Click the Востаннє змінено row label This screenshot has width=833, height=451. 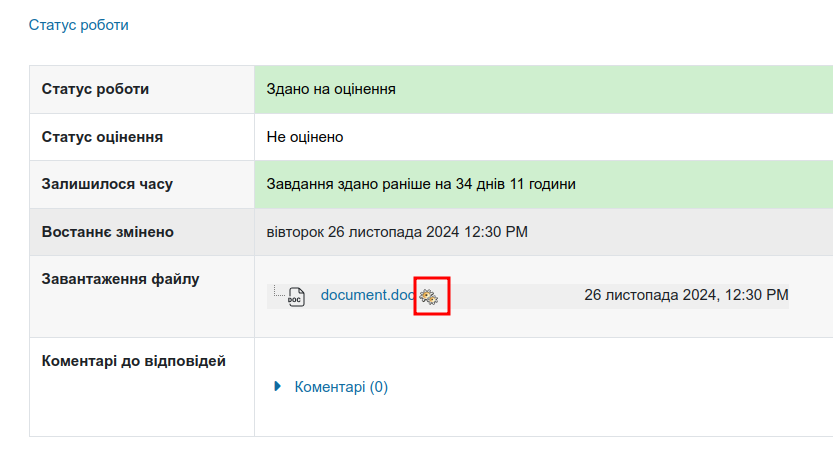(x=108, y=232)
